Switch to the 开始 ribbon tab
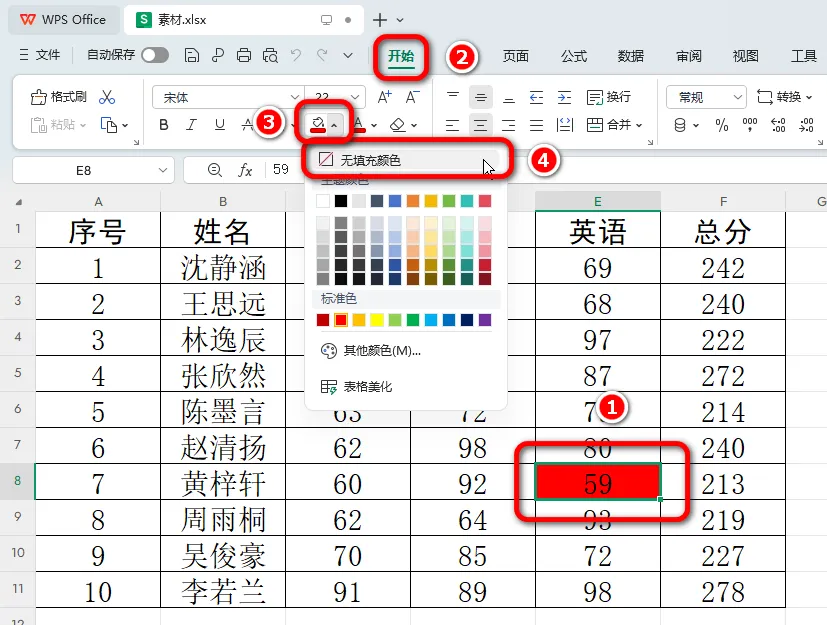Viewport: 827px width, 625px height. 401,56
